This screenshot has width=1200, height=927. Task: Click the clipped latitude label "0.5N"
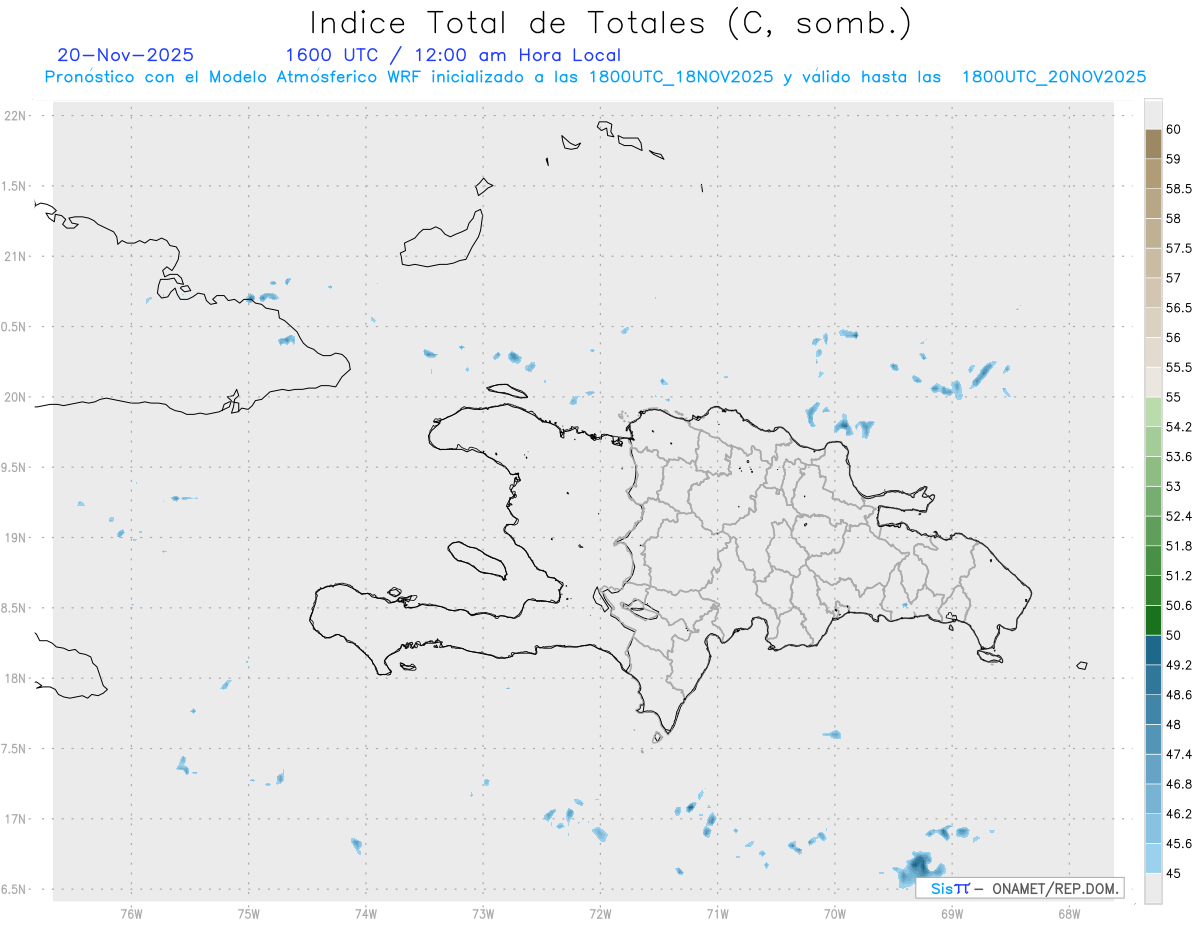15,326
